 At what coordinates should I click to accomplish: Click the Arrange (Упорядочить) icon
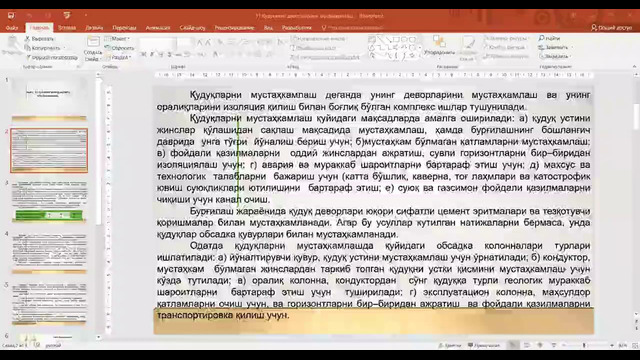pos(439,42)
